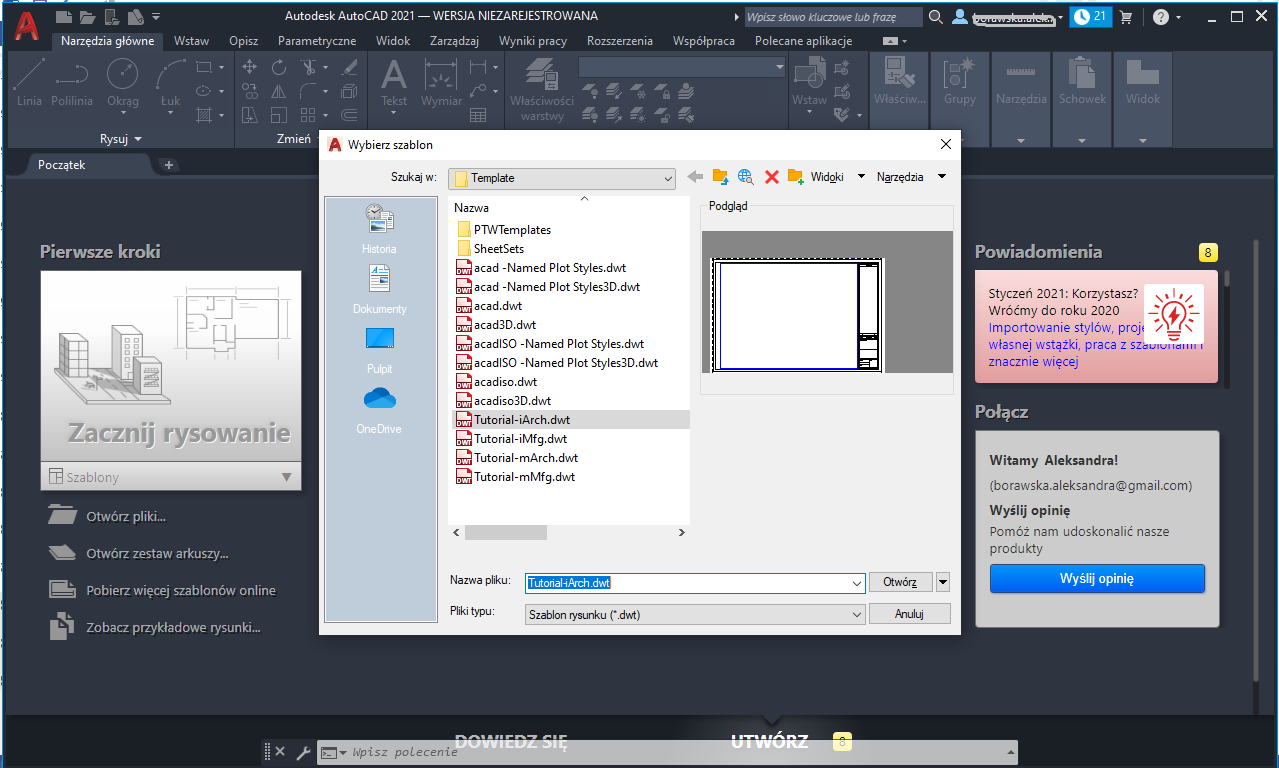This screenshot has width=1279, height=768.
Task: Click the Table tool in annotation panel
Action: 478,115
